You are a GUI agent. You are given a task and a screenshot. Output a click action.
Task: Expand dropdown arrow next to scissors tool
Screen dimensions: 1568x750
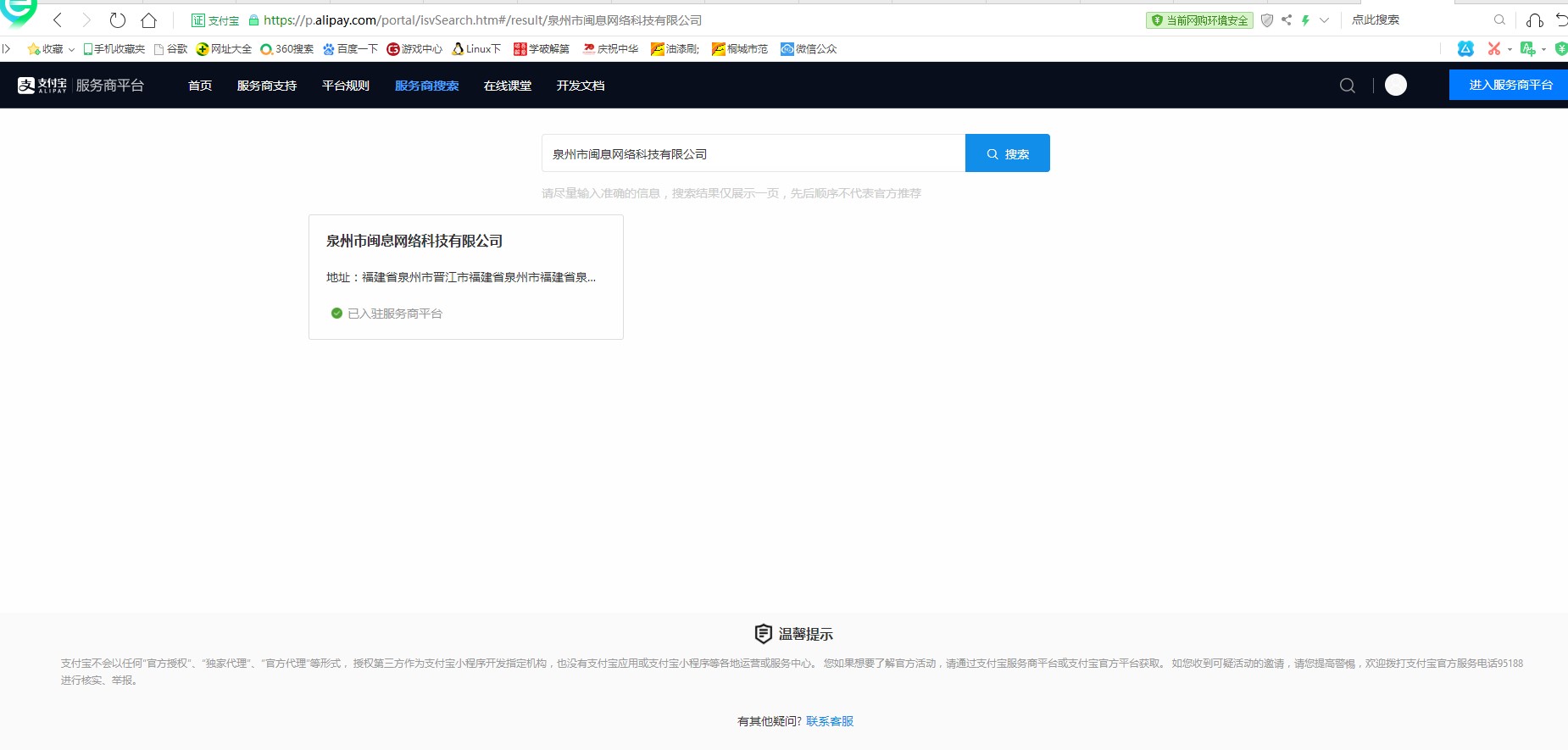click(1510, 50)
